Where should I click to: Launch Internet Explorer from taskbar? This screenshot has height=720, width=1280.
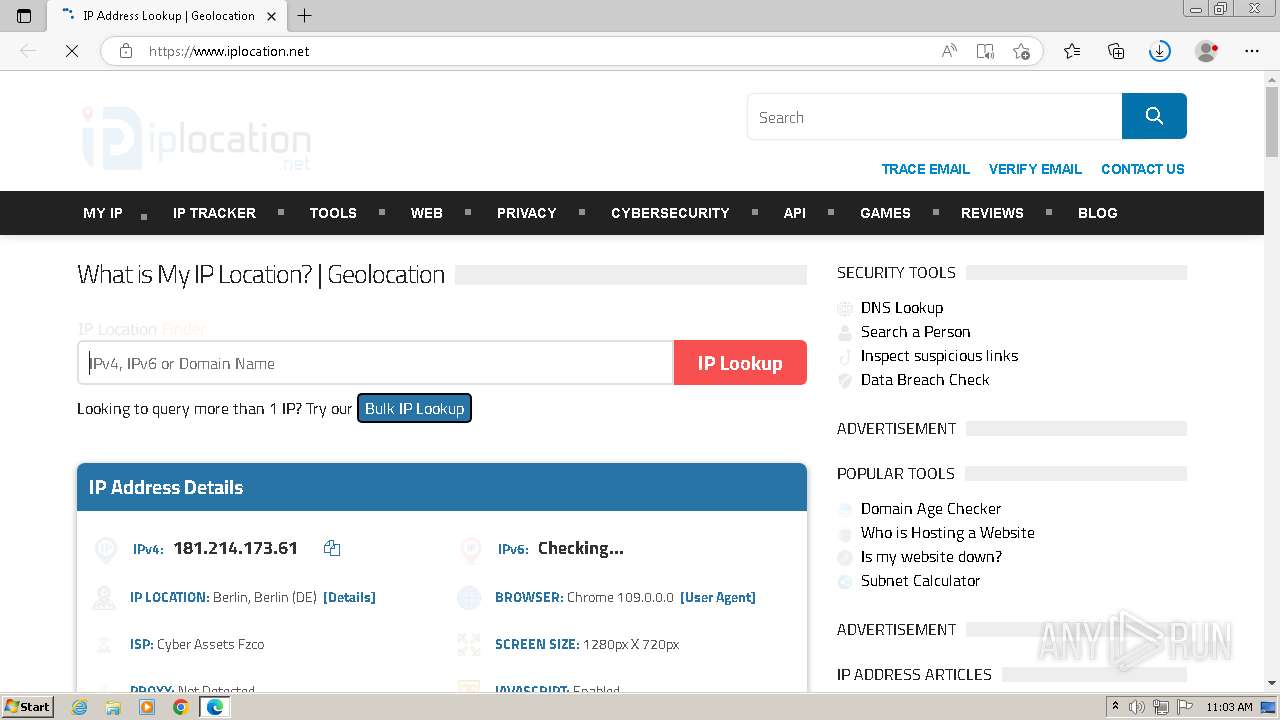coord(80,707)
